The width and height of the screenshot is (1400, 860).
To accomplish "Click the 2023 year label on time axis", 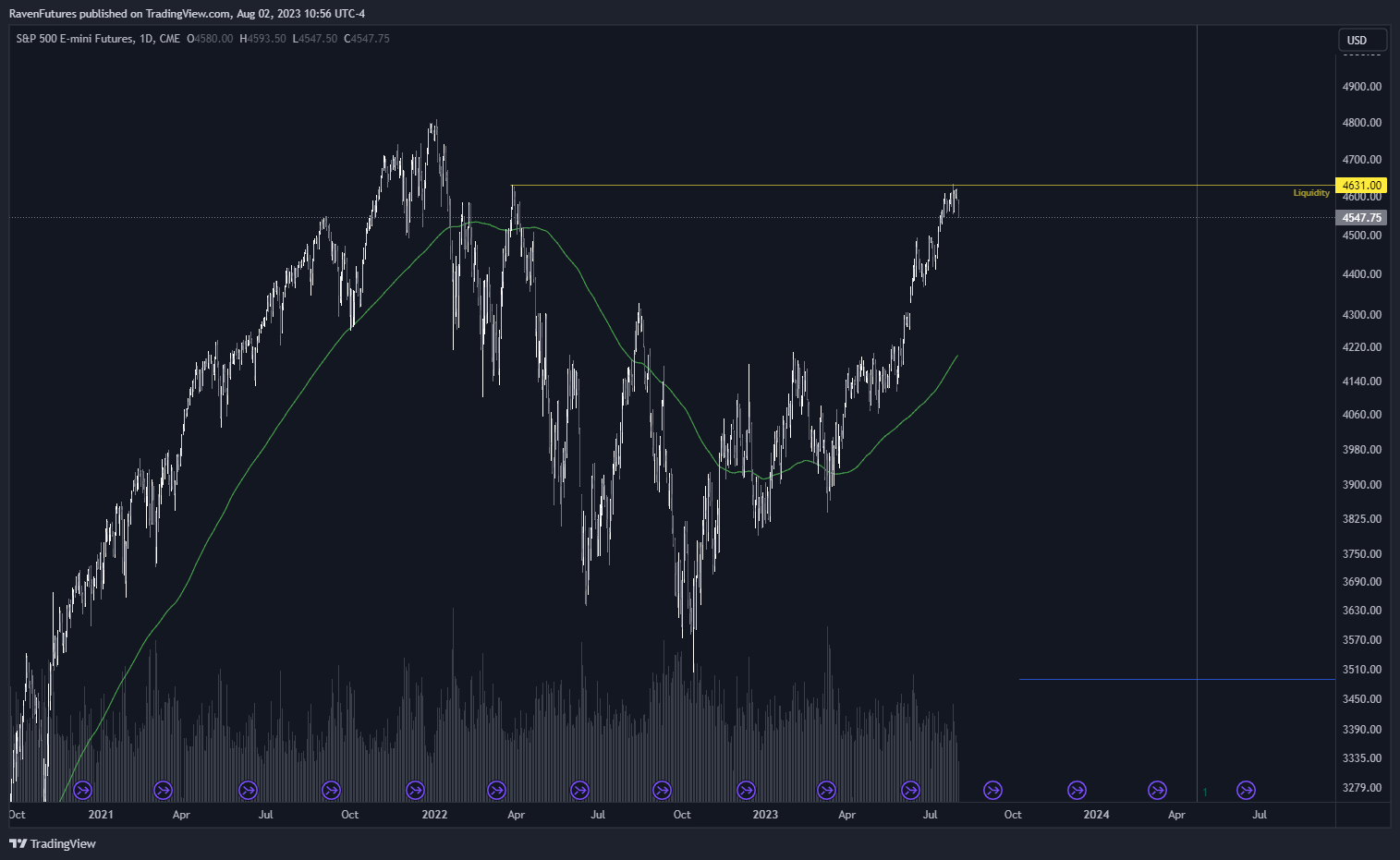I will (x=765, y=815).
